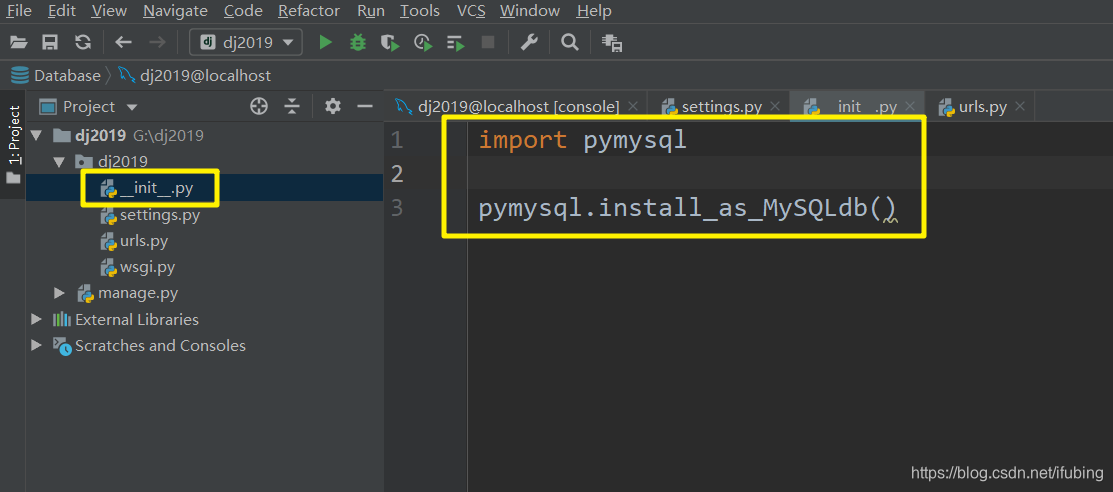The width and height of the screenshot is (1113, 492).
Task: Collapse the dj2019 root project folder
Action: point(38,135)
